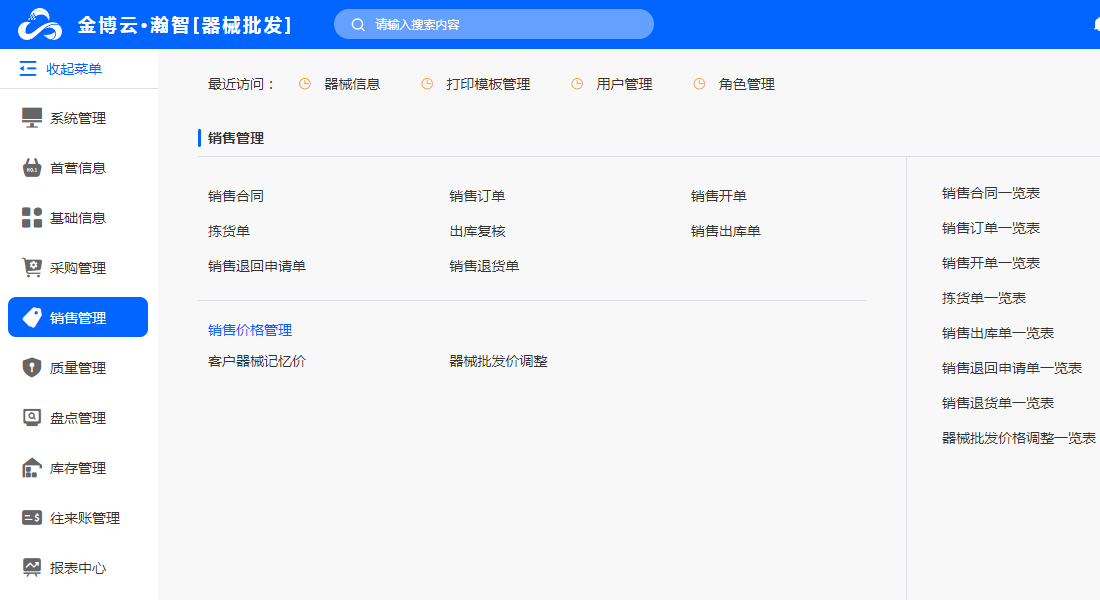Click the 首营信息 basket icon
The image size is (1100, 600).
pos(32,168)
